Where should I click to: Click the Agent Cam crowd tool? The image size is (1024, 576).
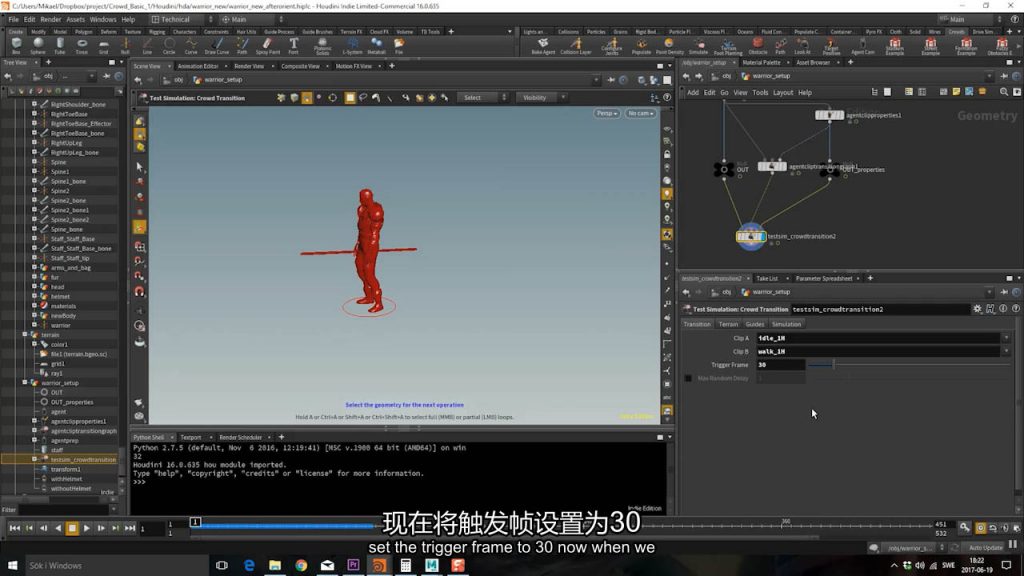(x=863, y=46)
